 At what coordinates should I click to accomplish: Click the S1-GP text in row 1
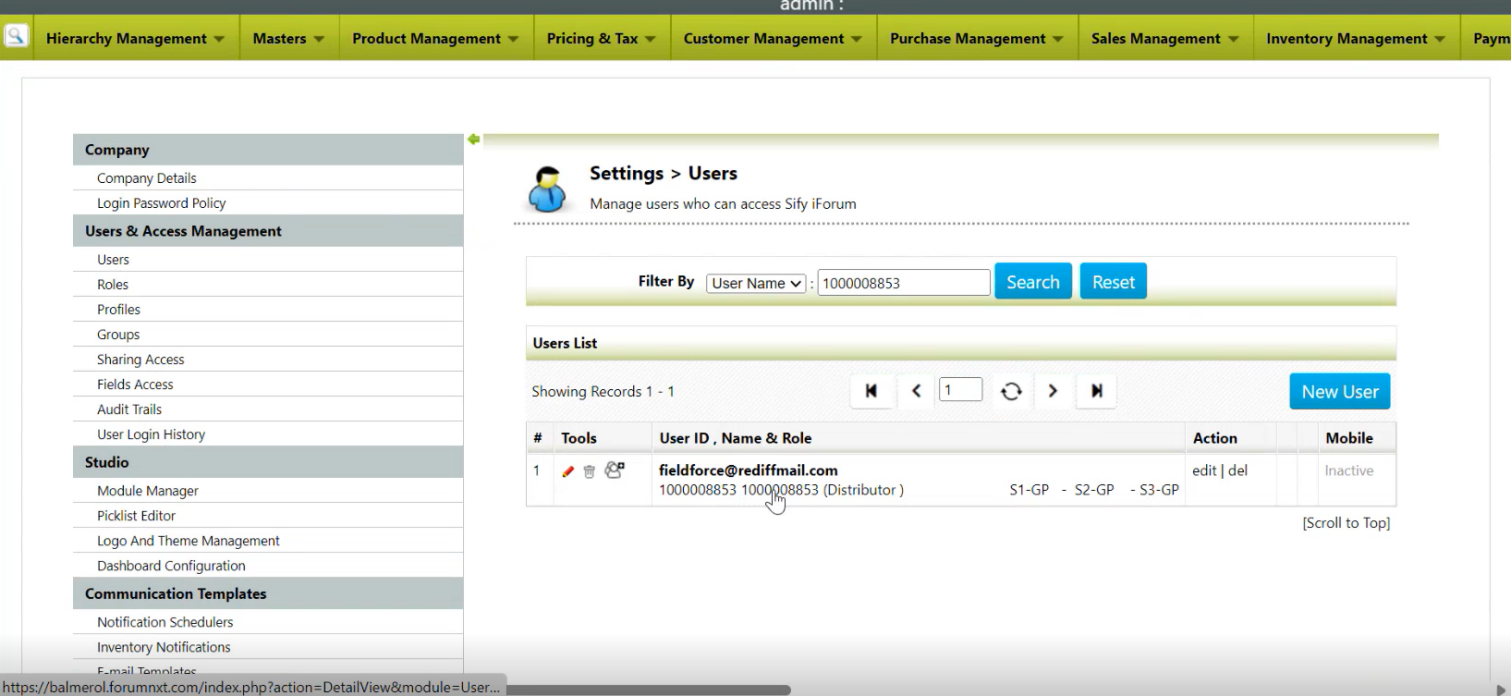point(1029,490)
